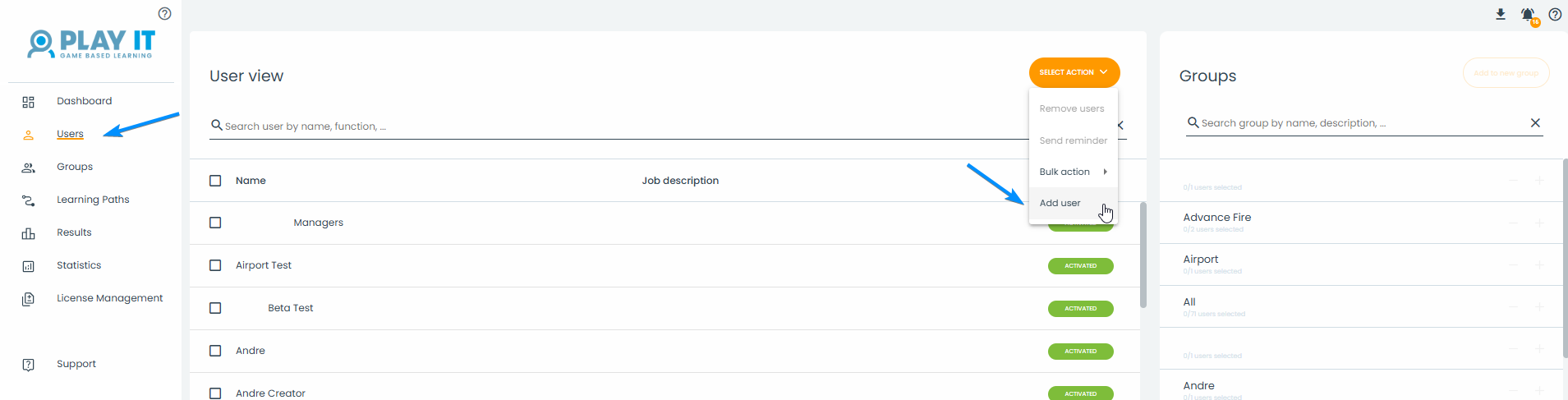1568x400 pixels.
Task: Open the Select Action dropdown
Action: pyautogui.click(x=1074, y=72)
